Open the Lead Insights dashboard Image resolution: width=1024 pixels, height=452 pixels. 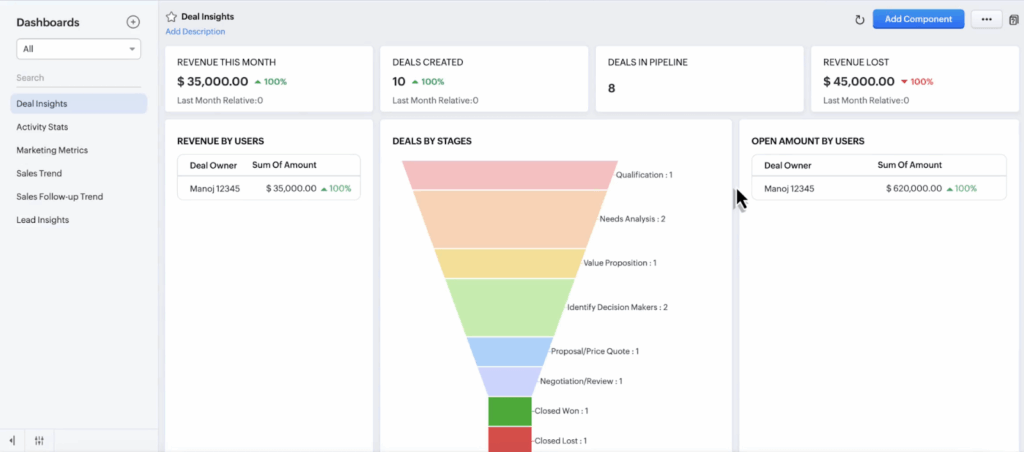point(42,220)
